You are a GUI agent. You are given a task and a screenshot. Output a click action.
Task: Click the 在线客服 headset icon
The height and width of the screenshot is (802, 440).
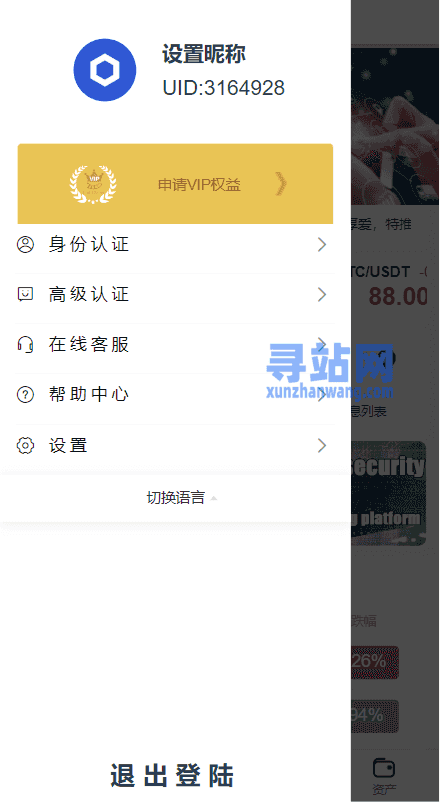point(25,344)
